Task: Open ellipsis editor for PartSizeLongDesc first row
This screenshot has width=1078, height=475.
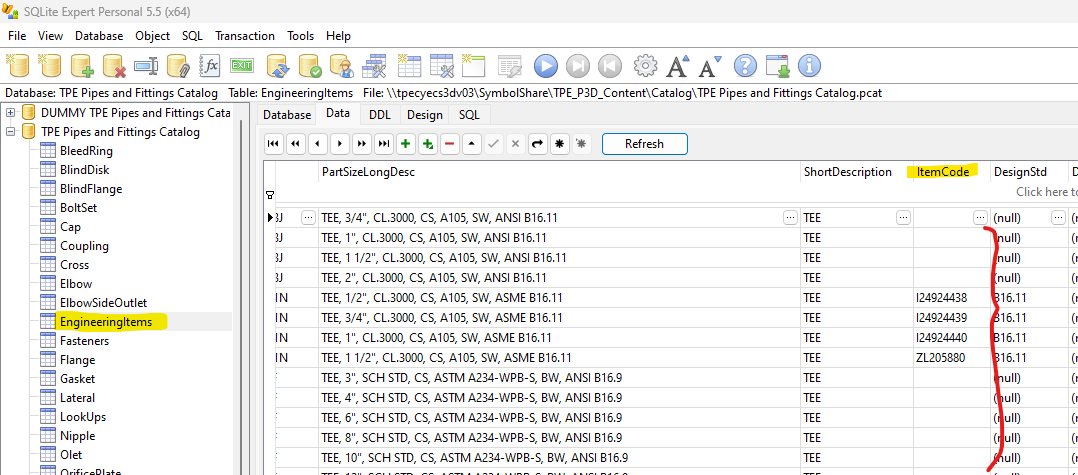Action: pos(790,218)
